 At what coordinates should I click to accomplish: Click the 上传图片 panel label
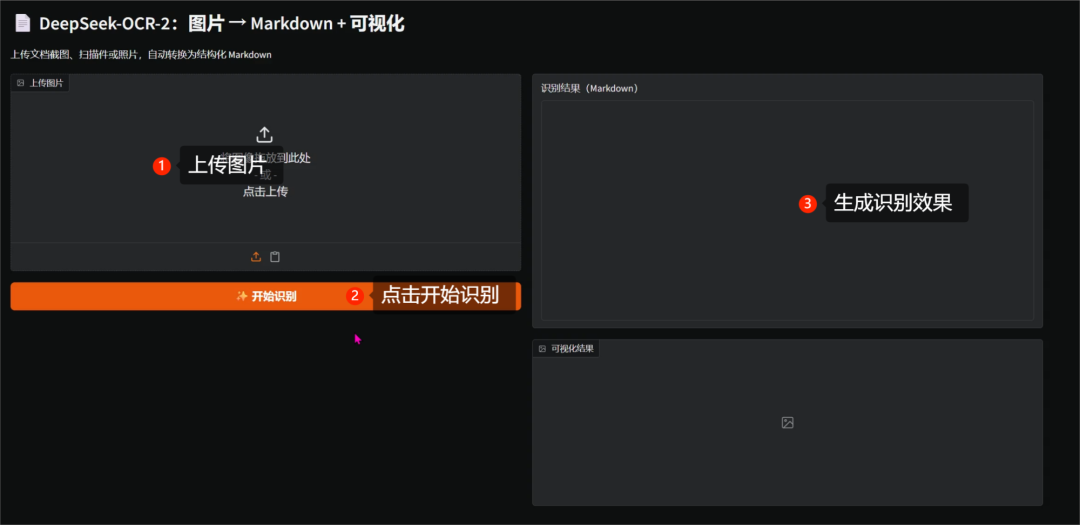click(x=39, y=83)
